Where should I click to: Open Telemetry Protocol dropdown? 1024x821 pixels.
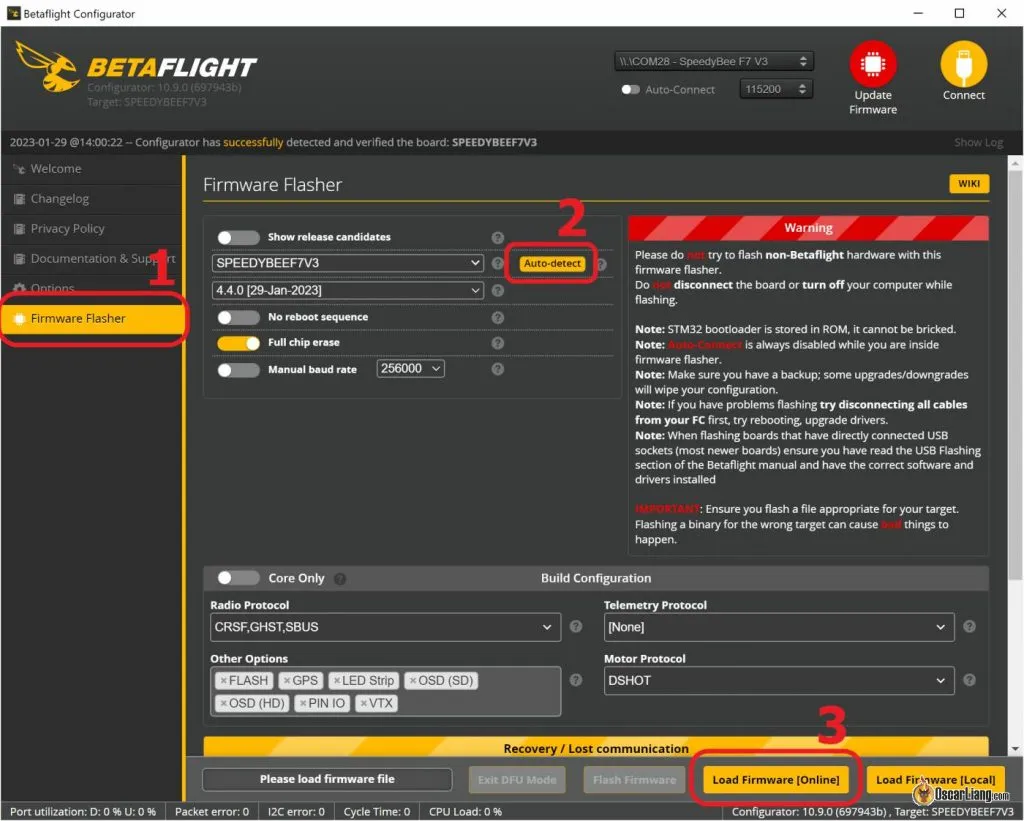coord(778,627)
